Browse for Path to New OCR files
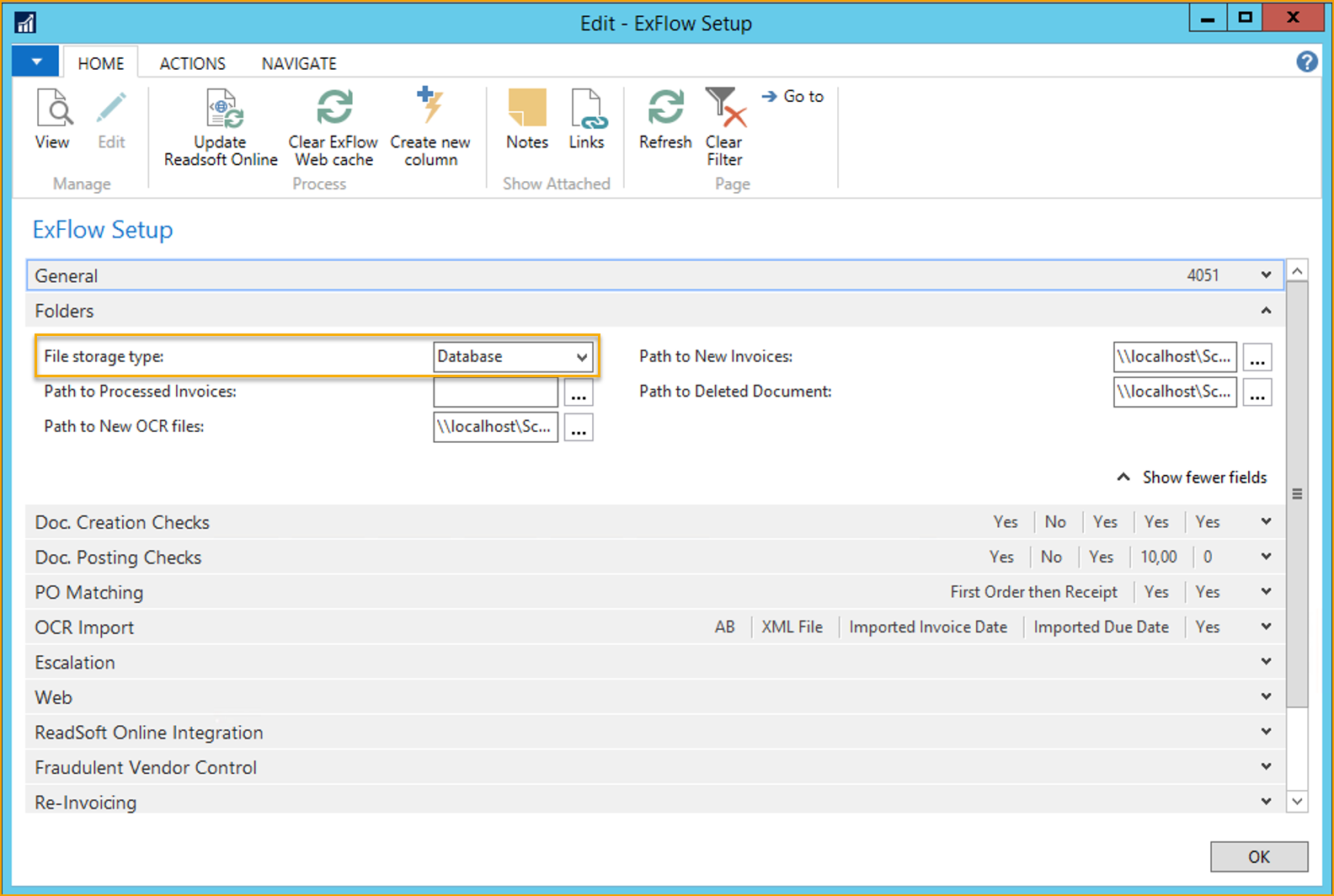This screenshot has width=1334, height=896. point(579,428)
